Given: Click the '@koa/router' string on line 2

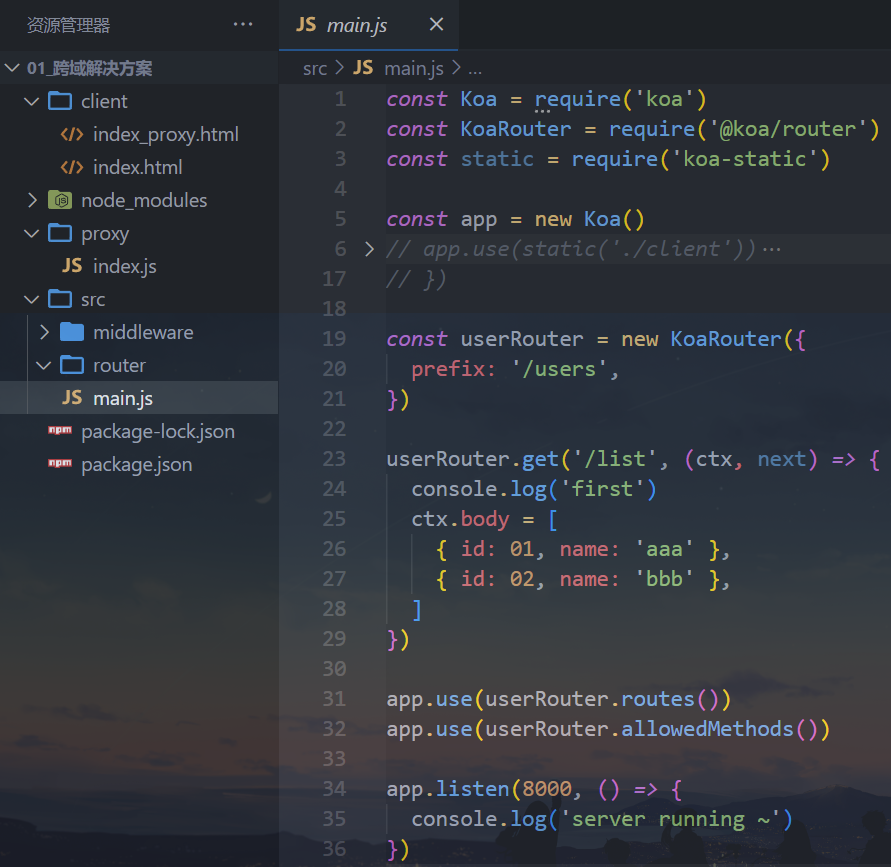Looking at the screenshot, I should pyautogui.click(x=788, y=130).
